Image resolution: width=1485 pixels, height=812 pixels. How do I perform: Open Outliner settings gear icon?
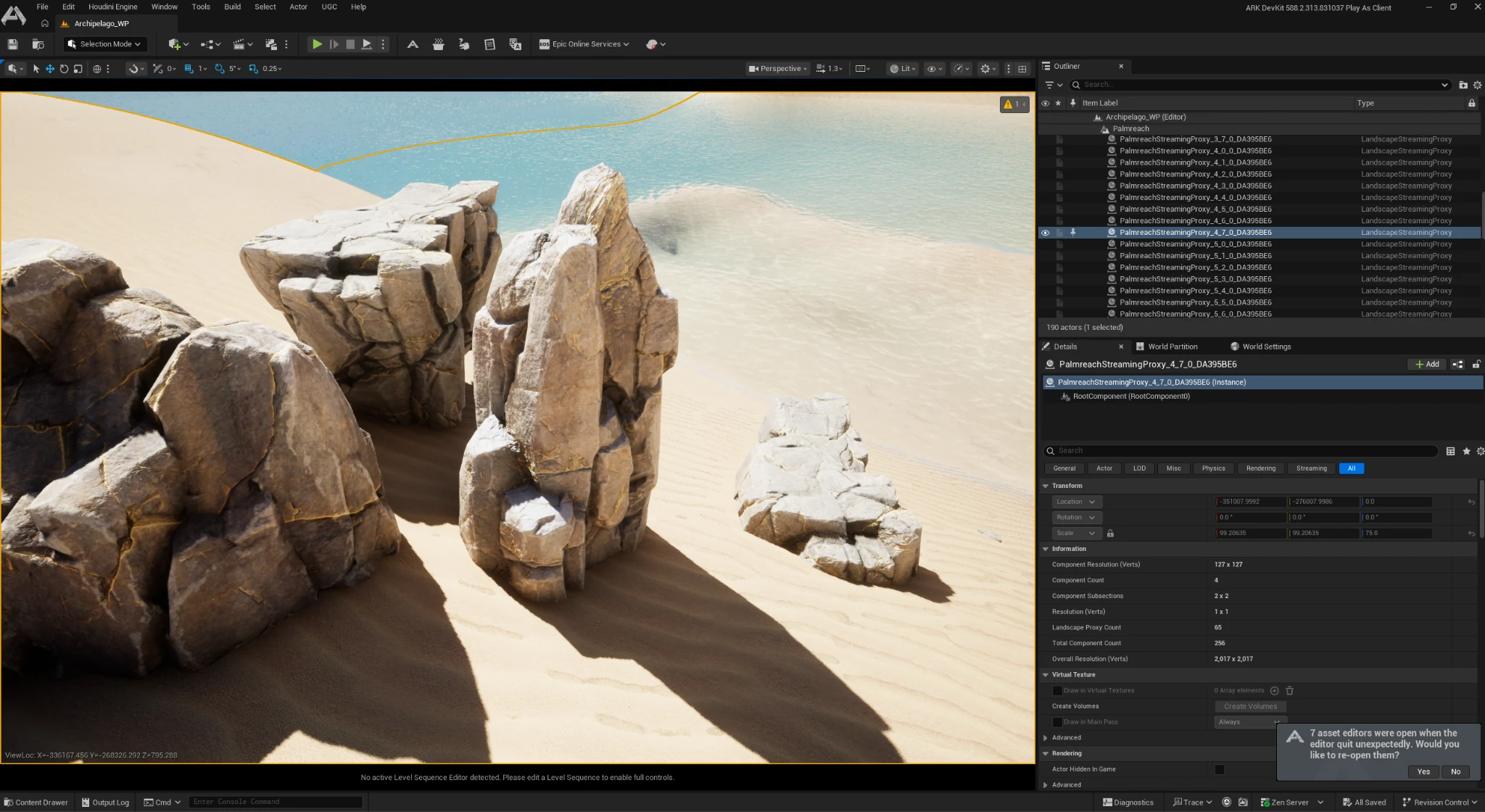coord(1477,85)
